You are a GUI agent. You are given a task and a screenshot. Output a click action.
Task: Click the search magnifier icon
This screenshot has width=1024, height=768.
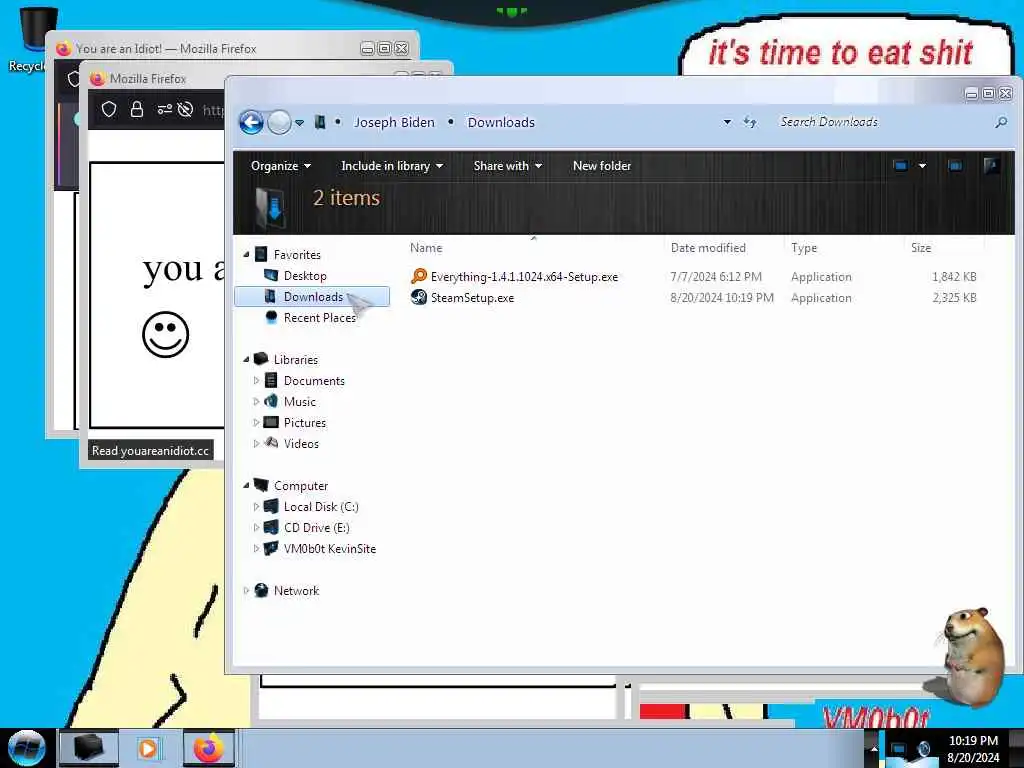(x=1001, y=122)
